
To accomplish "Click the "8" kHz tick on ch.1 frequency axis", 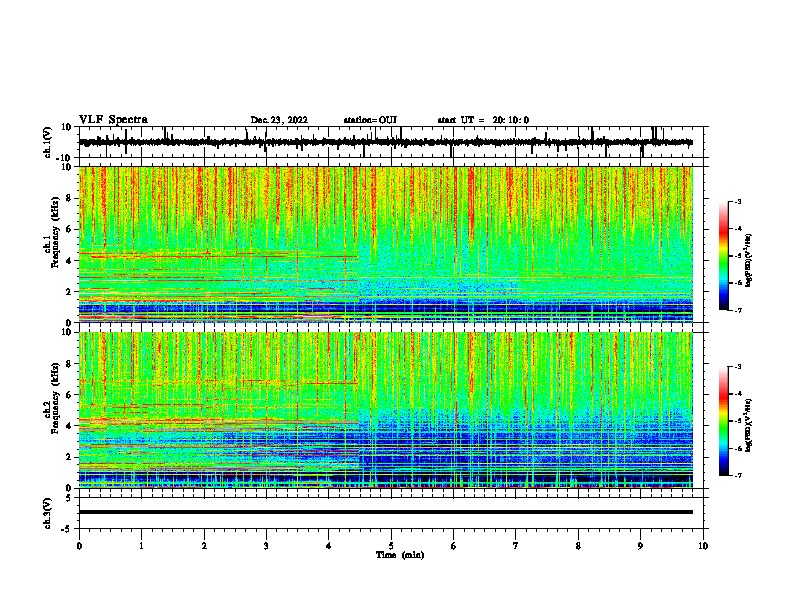I will tap(69, 198).
